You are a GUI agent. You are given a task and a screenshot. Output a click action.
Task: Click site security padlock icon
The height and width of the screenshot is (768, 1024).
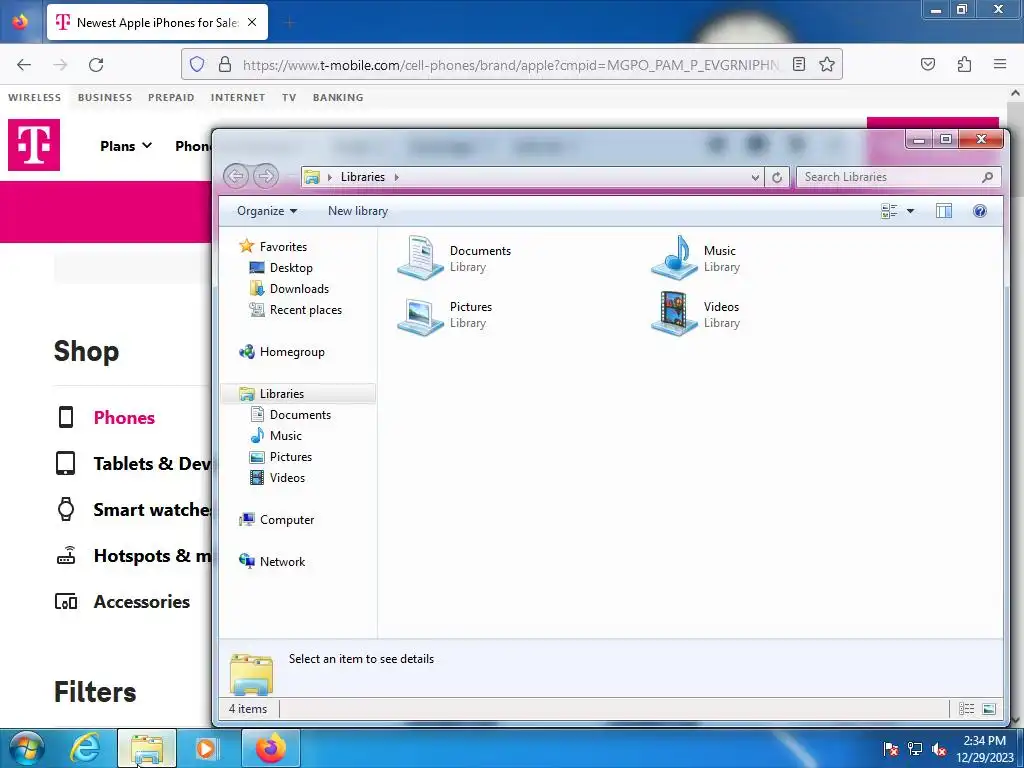[225, 64]
